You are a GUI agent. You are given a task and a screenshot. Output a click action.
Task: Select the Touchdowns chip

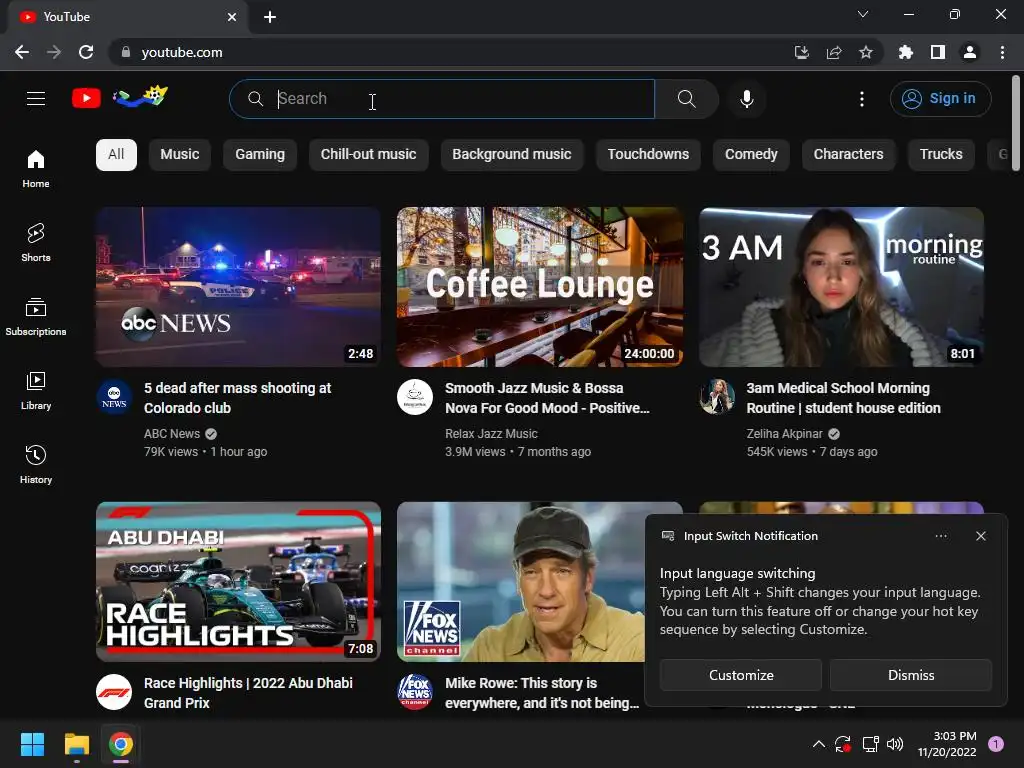pyautogui.click(x=648, y=155)
